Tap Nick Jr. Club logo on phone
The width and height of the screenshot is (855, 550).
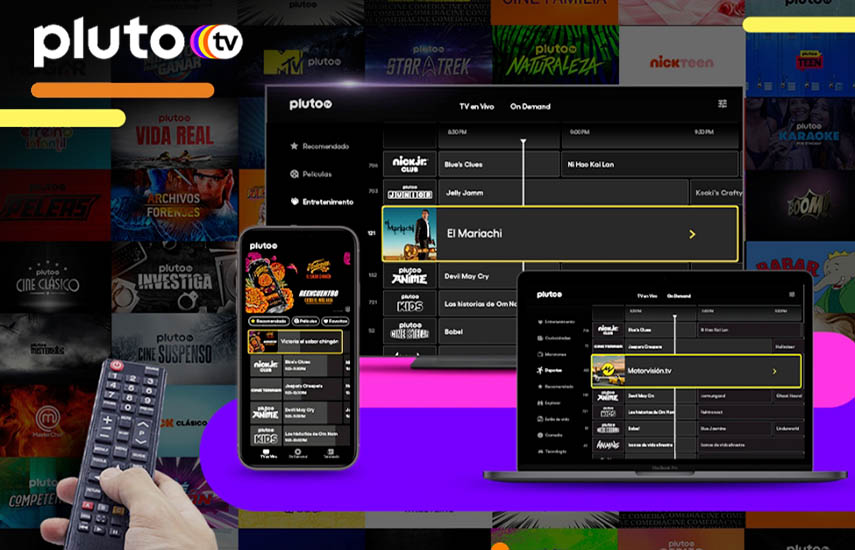pos(266,365)
